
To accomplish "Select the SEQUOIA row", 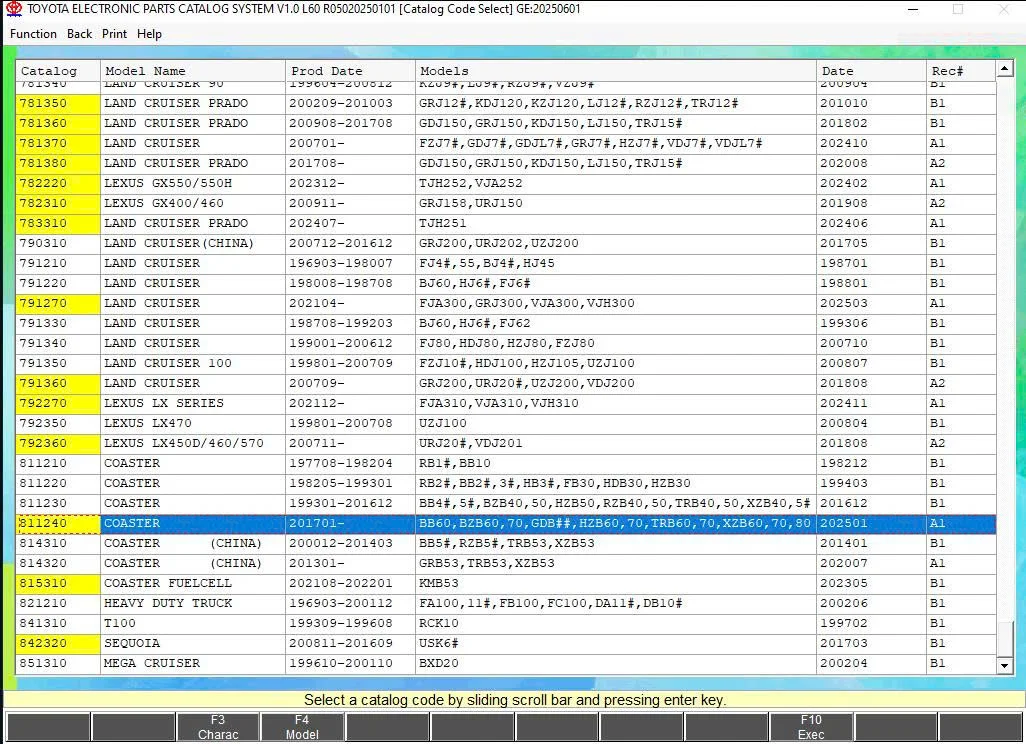I will coord(506,644).
